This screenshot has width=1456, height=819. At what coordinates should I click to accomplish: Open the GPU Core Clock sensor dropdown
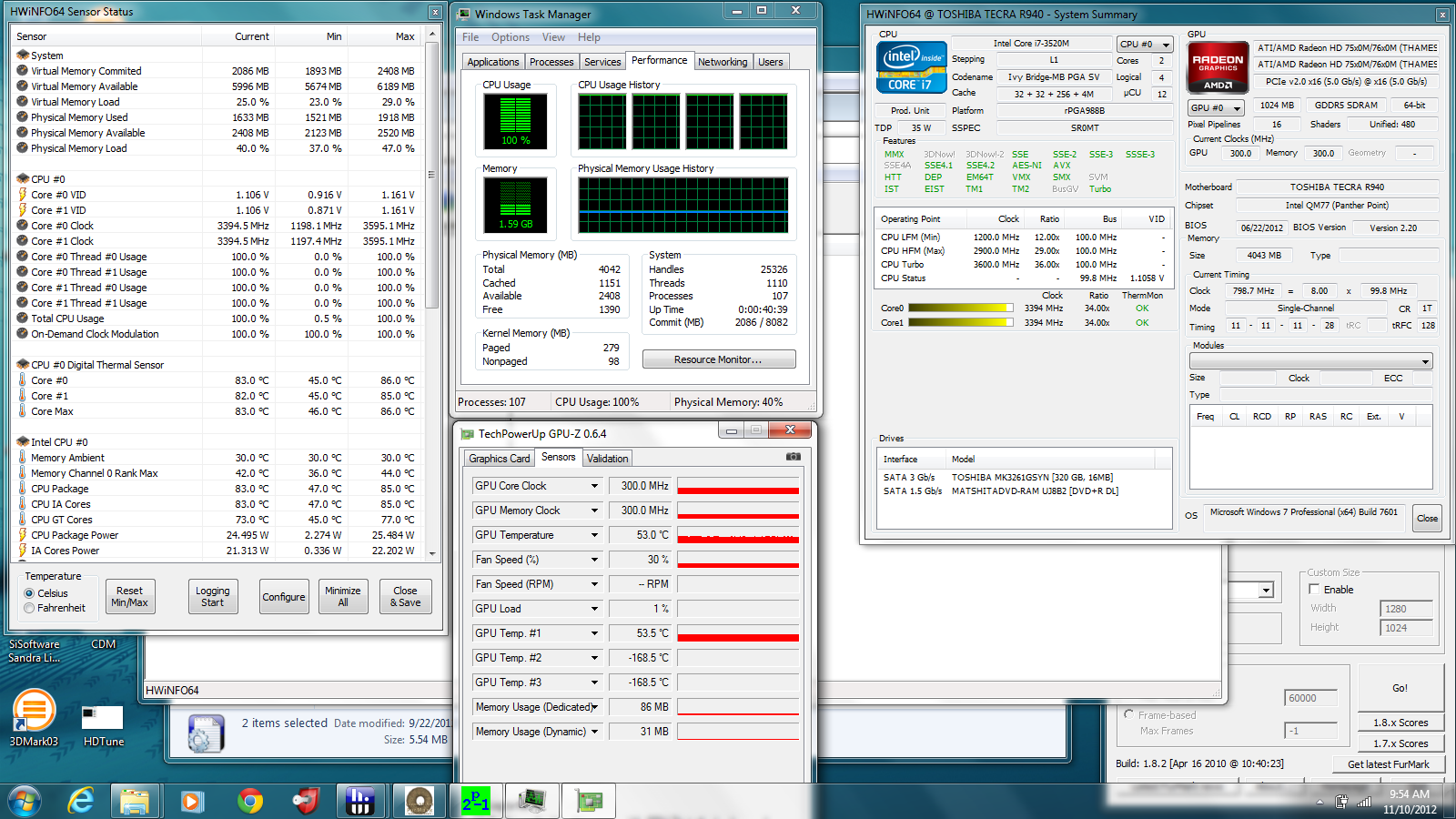(x=594, y=486)
